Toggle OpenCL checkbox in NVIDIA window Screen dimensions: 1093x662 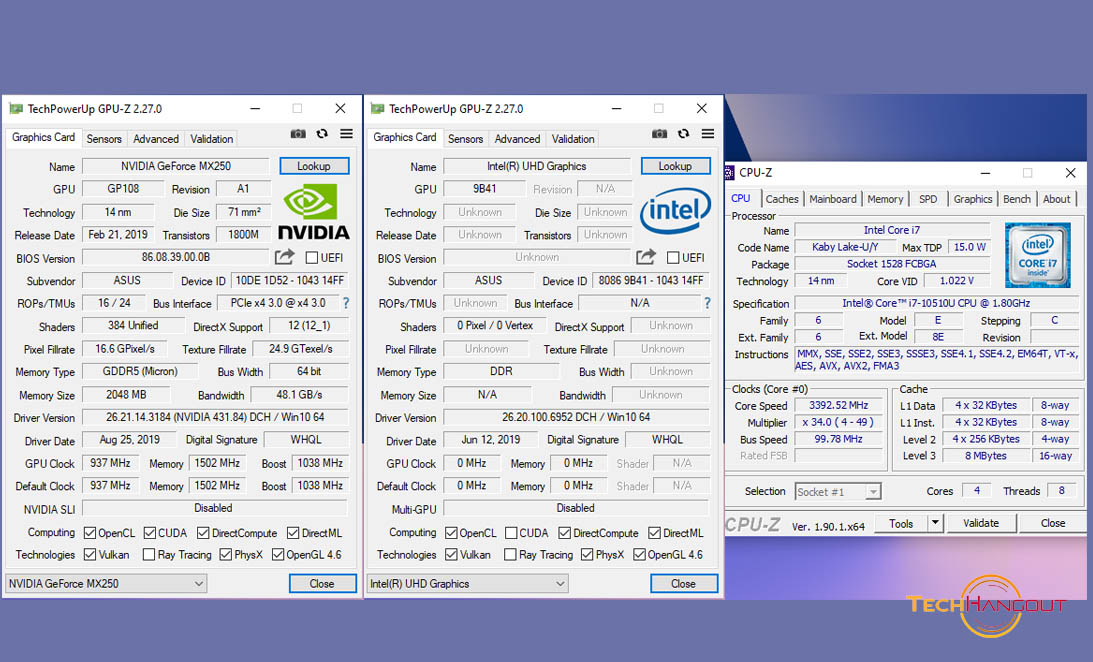pyautogui.click(x=90, y=533)
